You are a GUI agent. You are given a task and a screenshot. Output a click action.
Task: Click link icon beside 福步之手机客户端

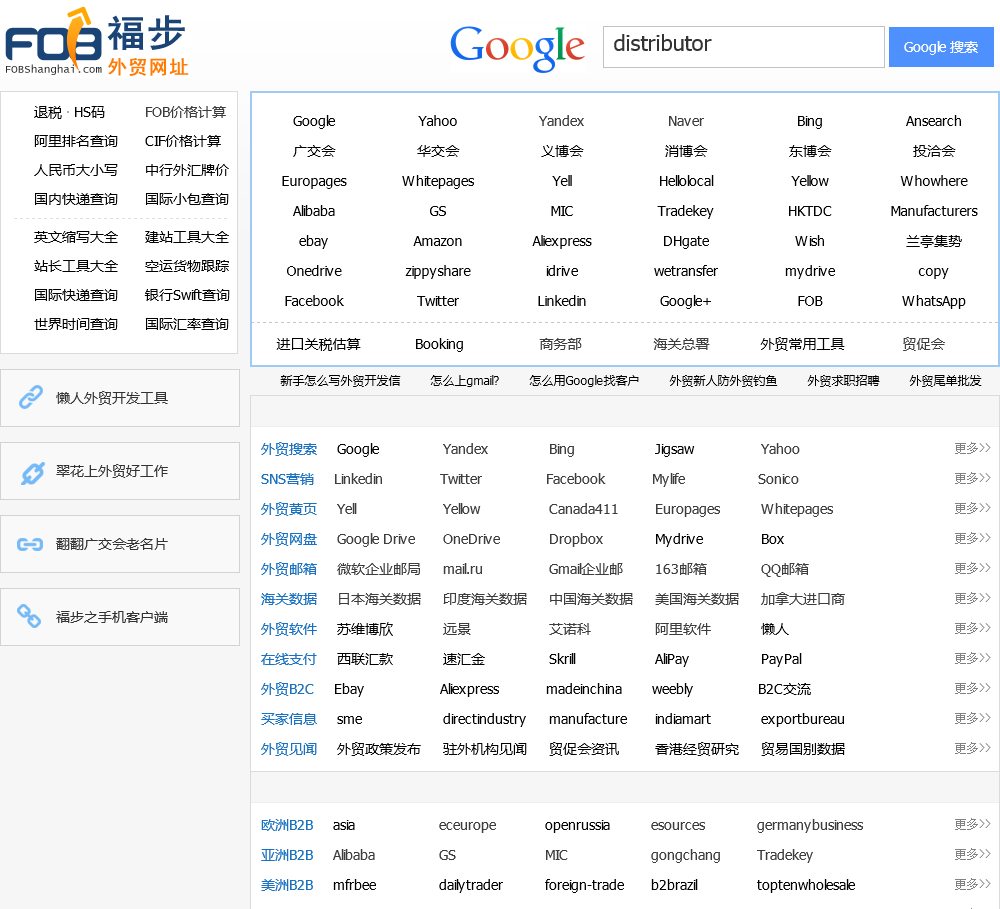pos(29,616)
